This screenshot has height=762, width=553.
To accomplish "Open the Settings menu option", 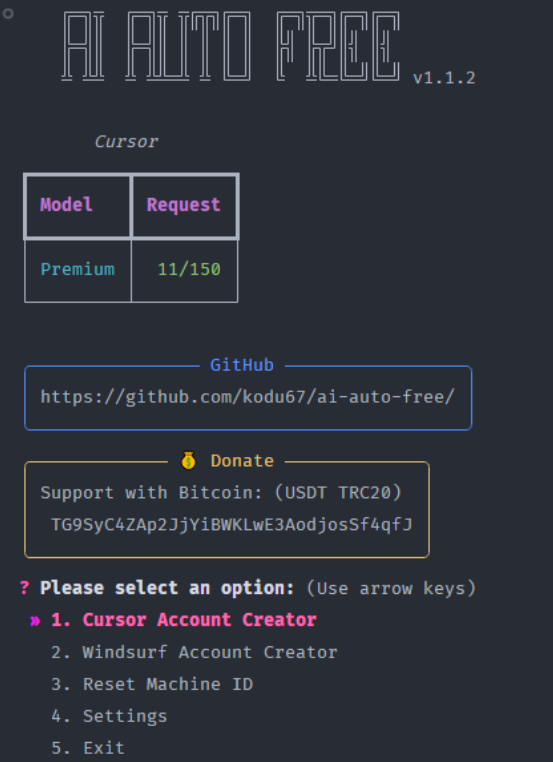I will (x=109, y=716).
